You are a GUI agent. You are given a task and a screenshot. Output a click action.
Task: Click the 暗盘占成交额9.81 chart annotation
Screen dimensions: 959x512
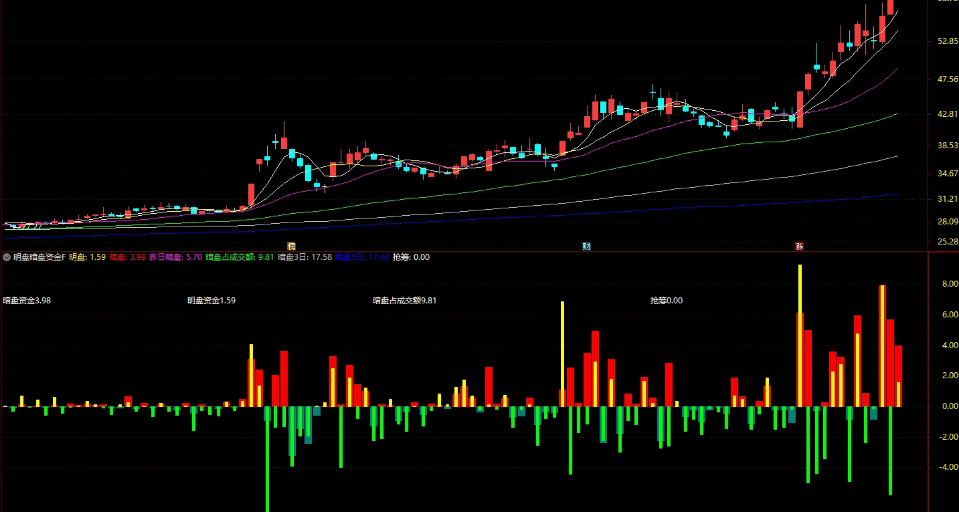pos(404,300)
